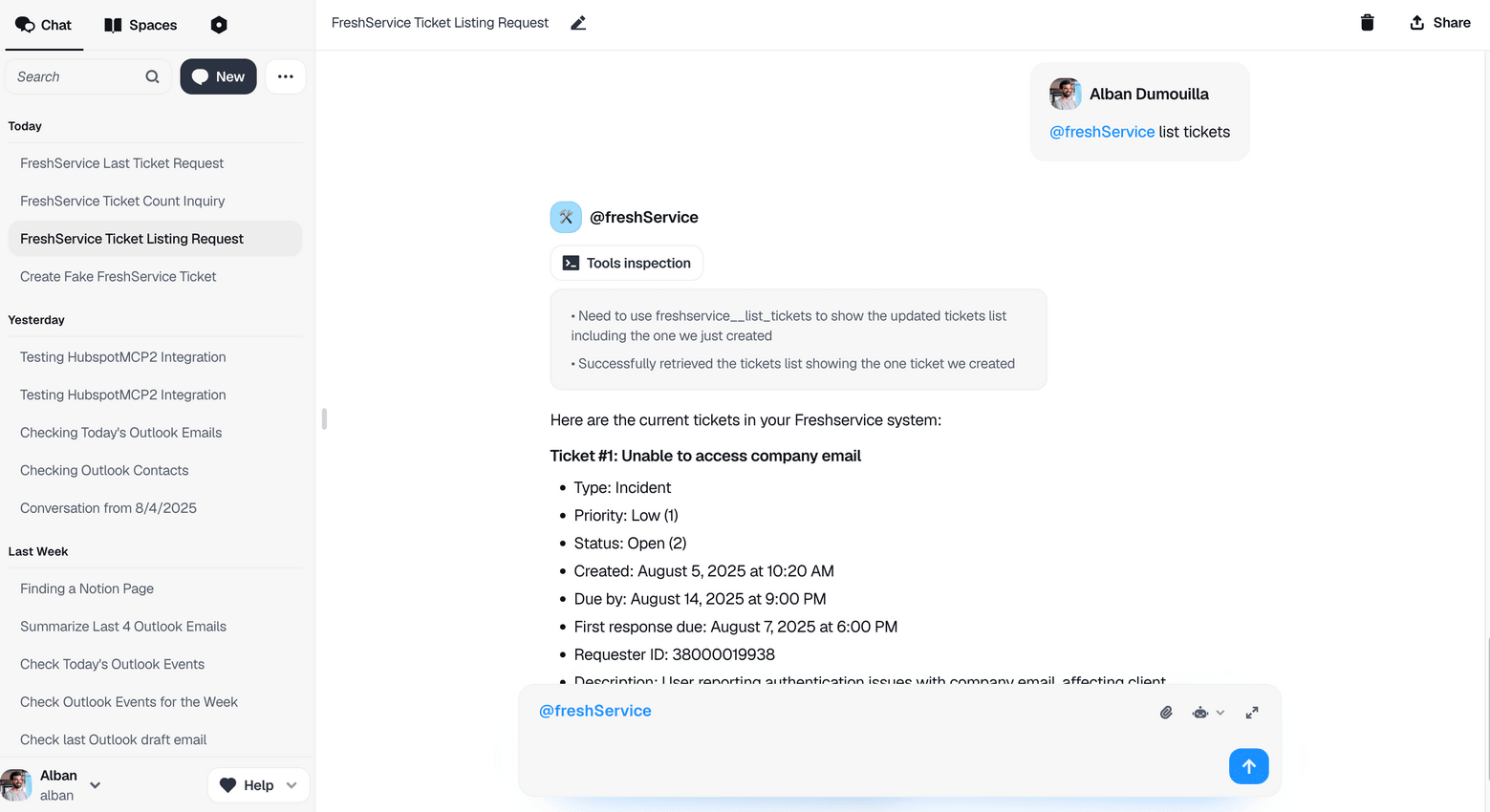Switch to the Chat tab
The image size is (1490, 812).
point(44,25)
